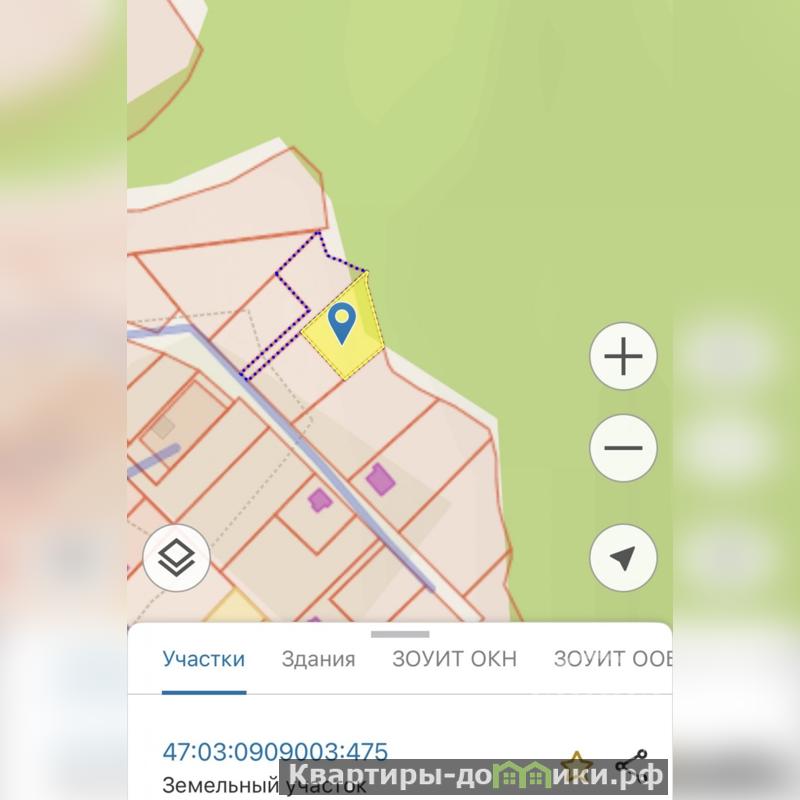Switch to the Здания tab

click(x=318, y=659)
